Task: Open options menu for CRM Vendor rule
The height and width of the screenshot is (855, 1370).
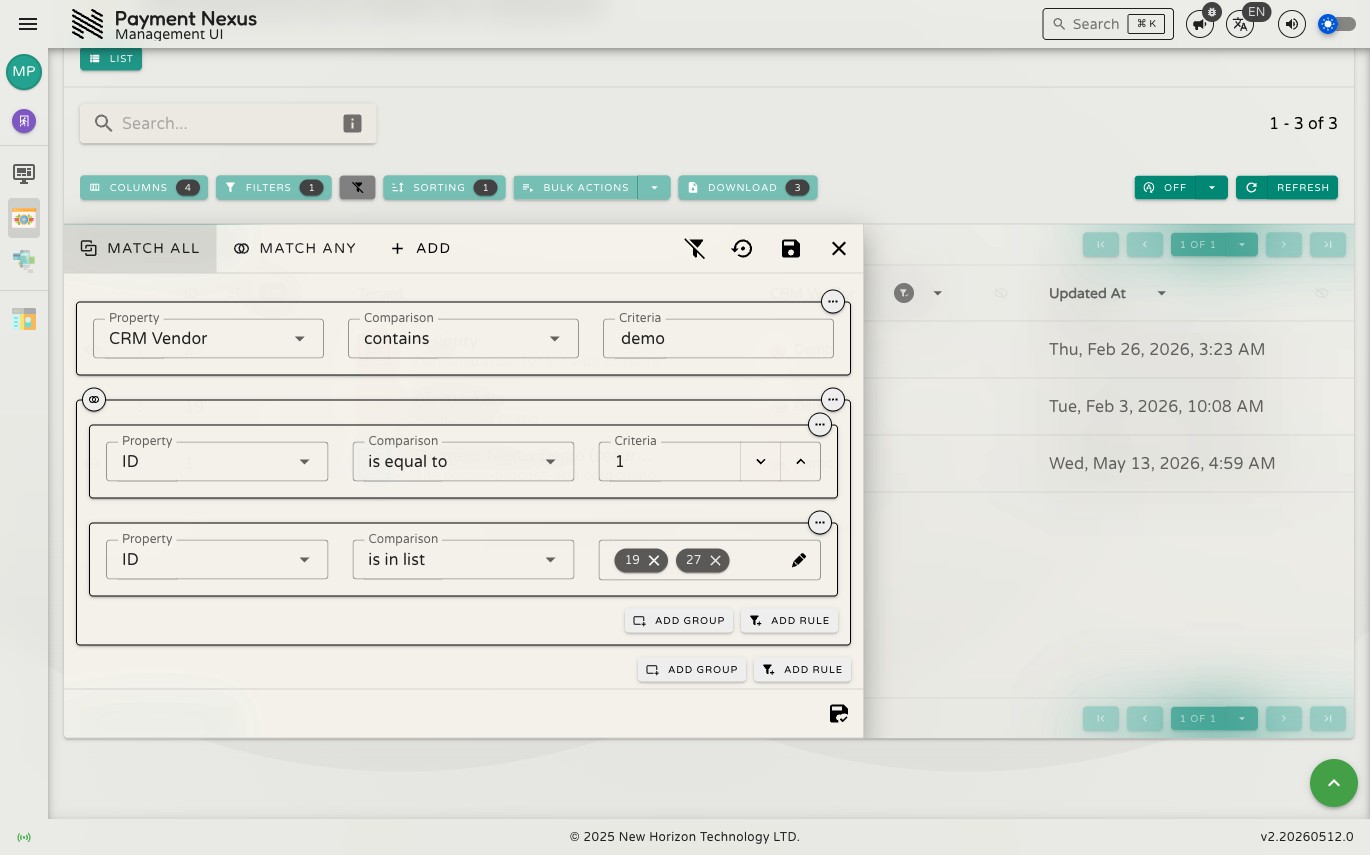Action: (x=833, y=301)
